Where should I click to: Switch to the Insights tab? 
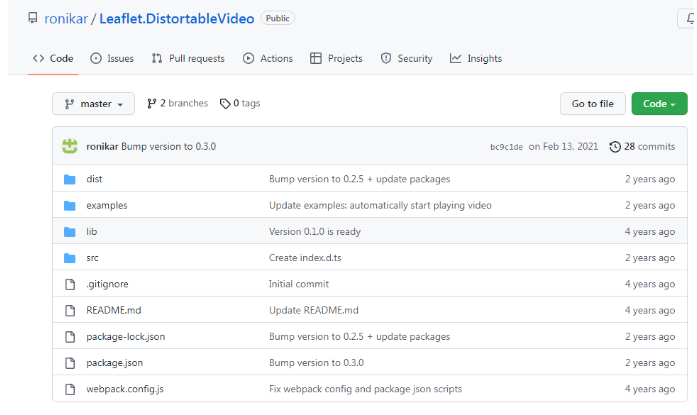click(x=476, y=59)
